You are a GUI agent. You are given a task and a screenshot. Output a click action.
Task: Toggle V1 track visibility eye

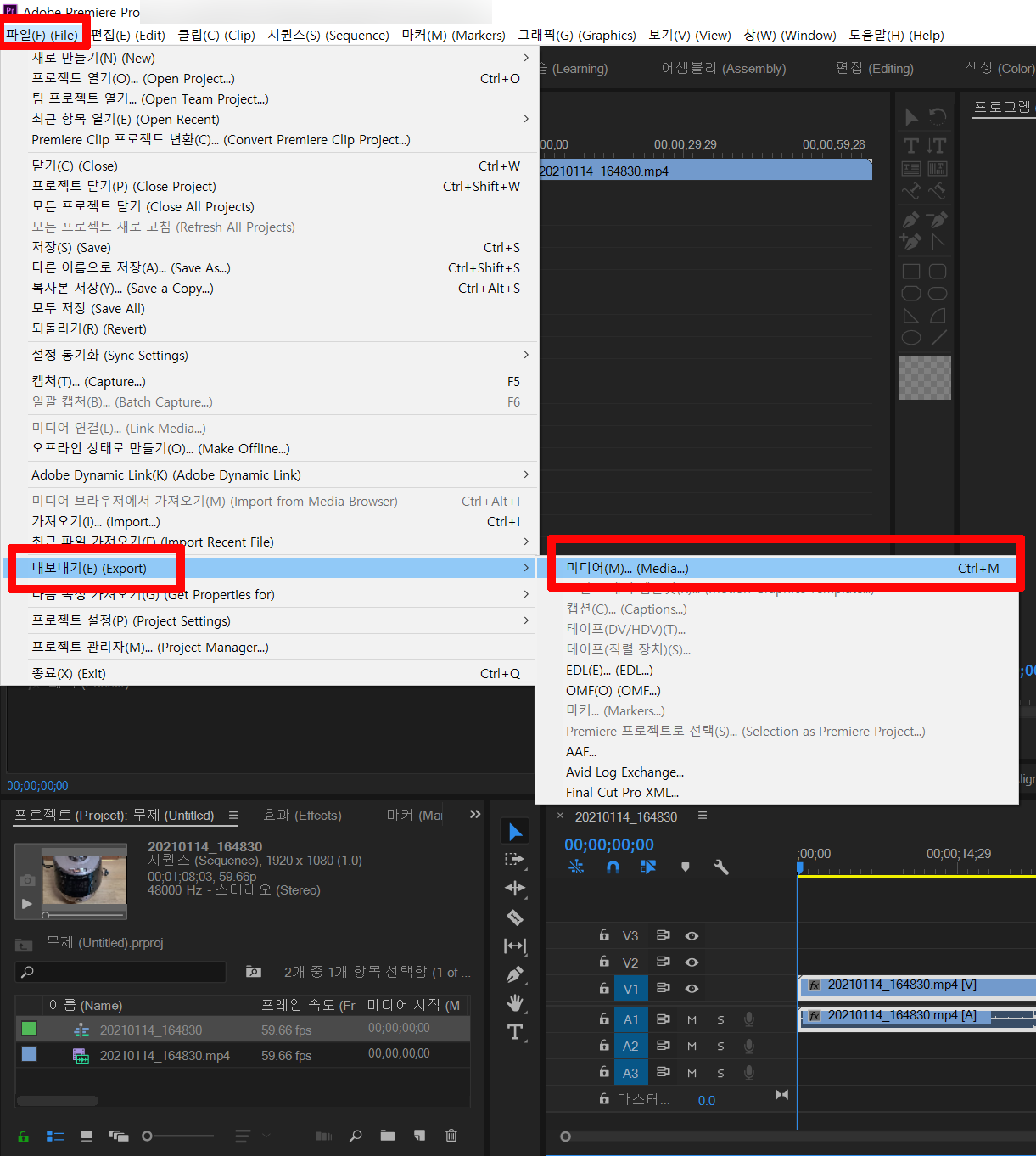(692, 988)
